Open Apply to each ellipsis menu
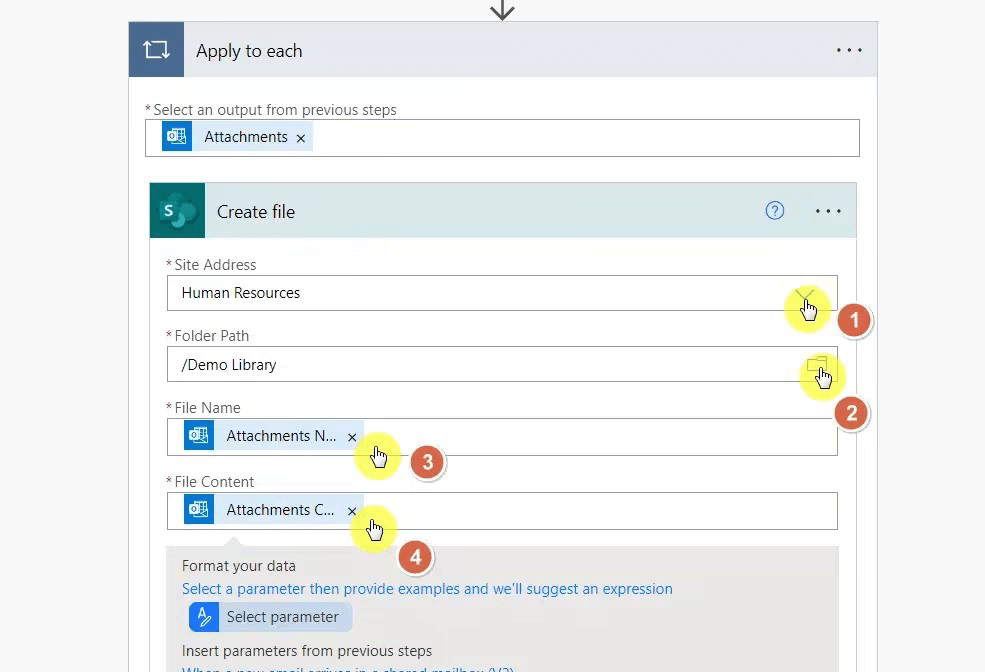 tap(849, 50)
